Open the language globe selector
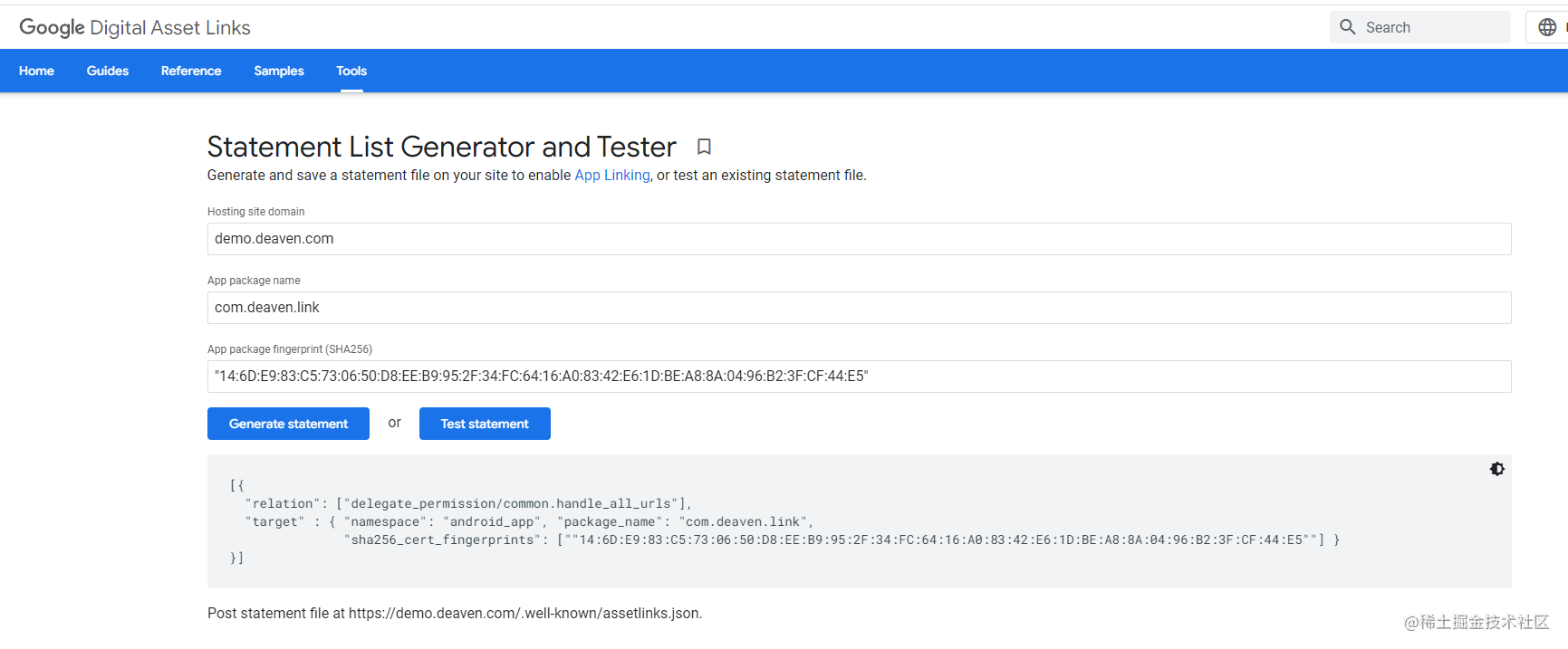Image resolution: width=1568 pixels, height=649 pixels. (1547, 27)
